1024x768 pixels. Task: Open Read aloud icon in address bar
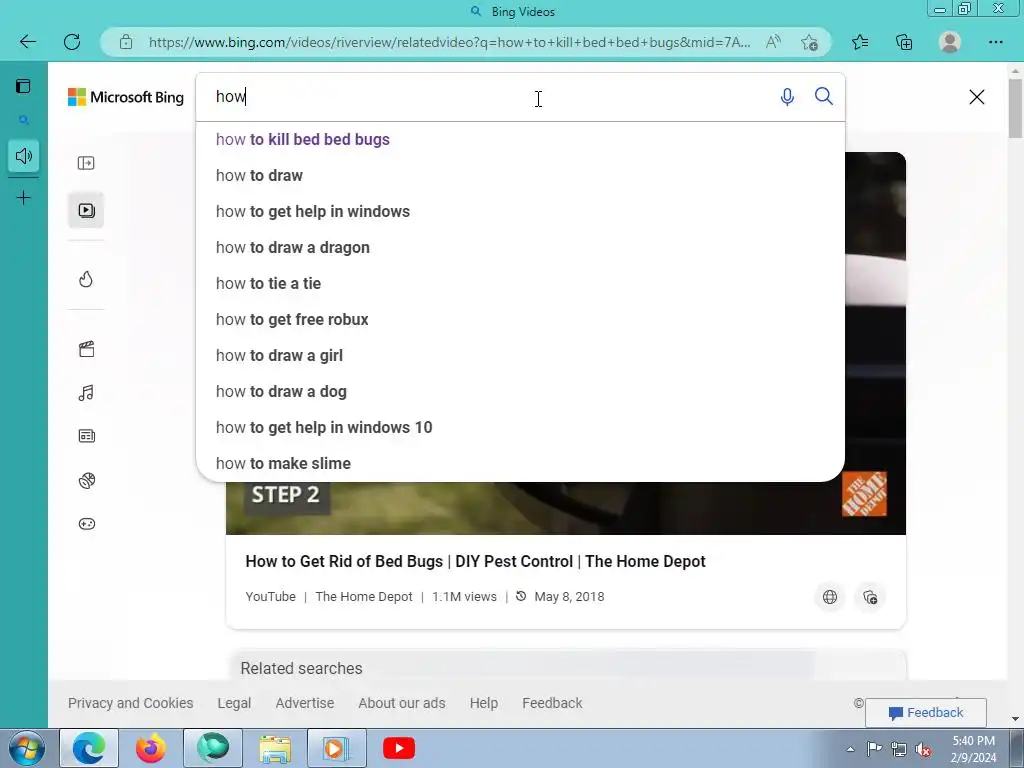pos(773,42)
